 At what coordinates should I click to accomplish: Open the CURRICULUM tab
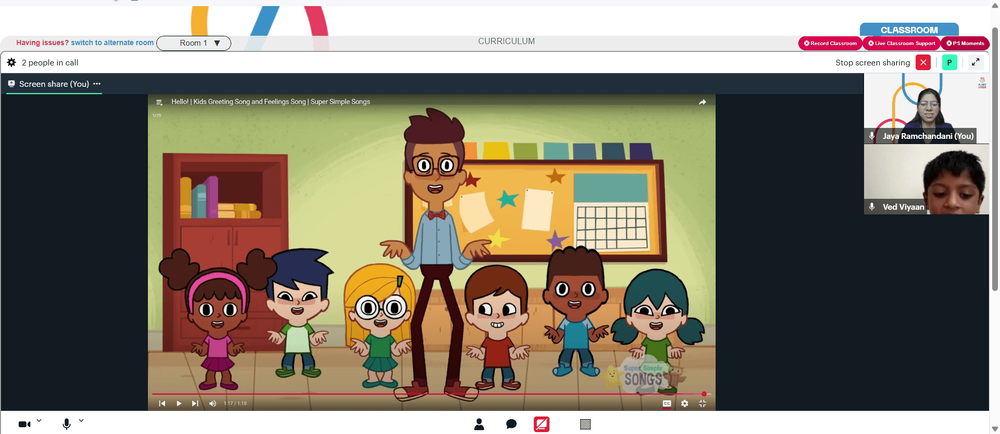coord(506,41)
